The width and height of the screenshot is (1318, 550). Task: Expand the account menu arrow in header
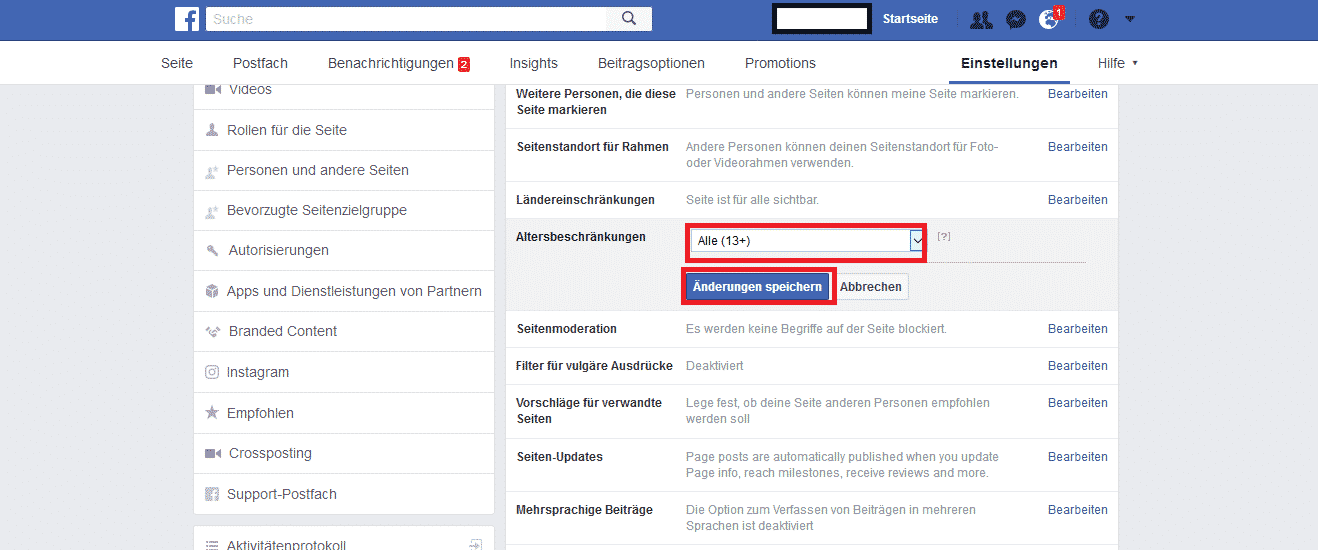tap(1130, 19)
